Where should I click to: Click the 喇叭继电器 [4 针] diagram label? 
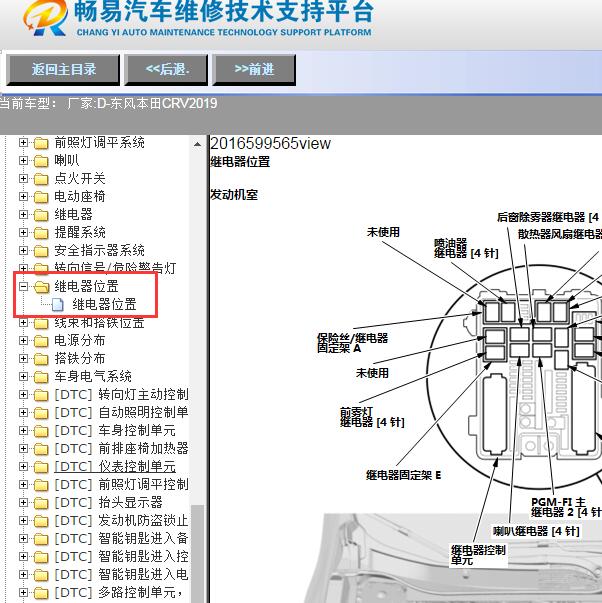pos(536,531)
